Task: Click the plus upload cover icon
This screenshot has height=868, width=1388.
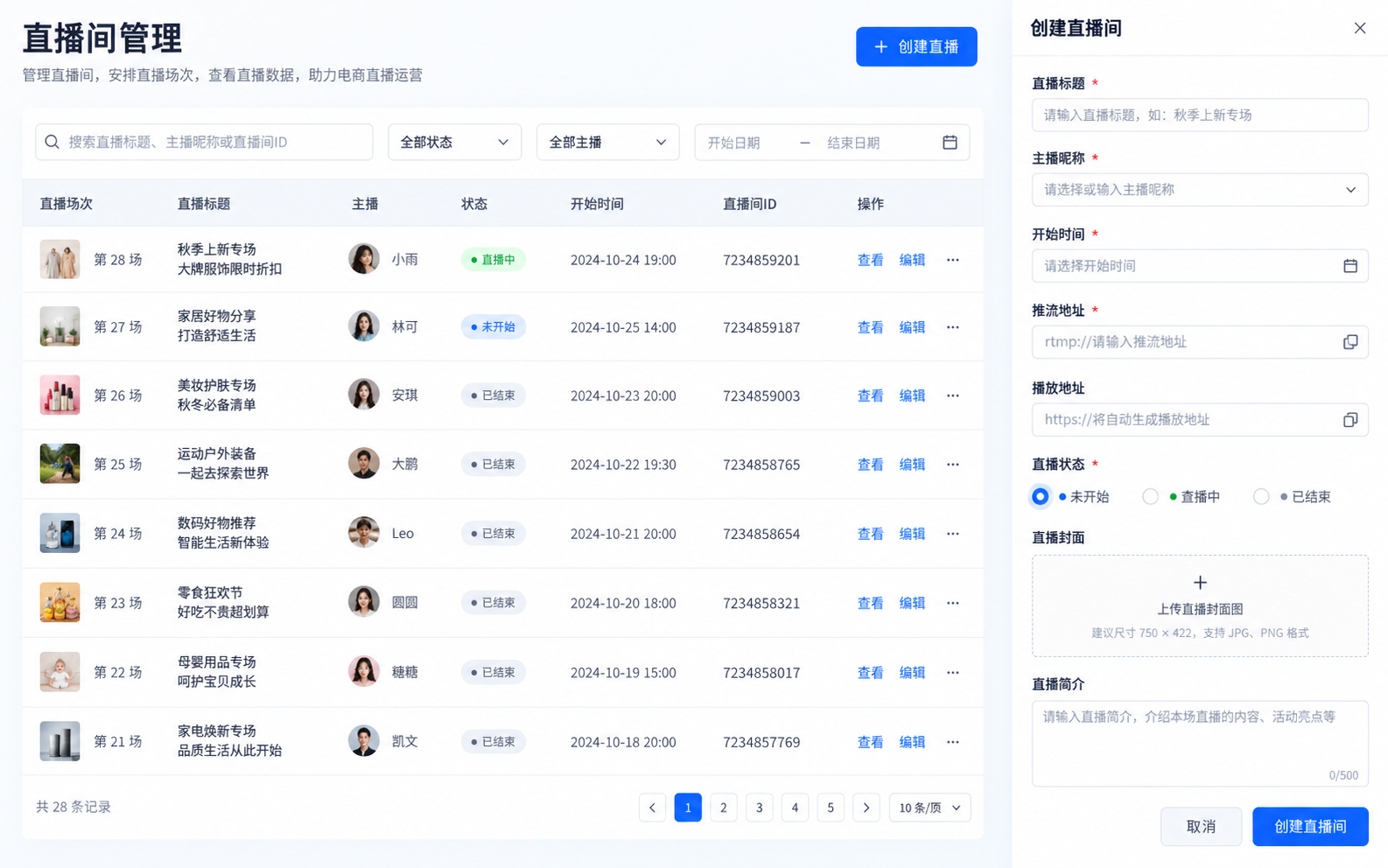Action: (1200, 583)
